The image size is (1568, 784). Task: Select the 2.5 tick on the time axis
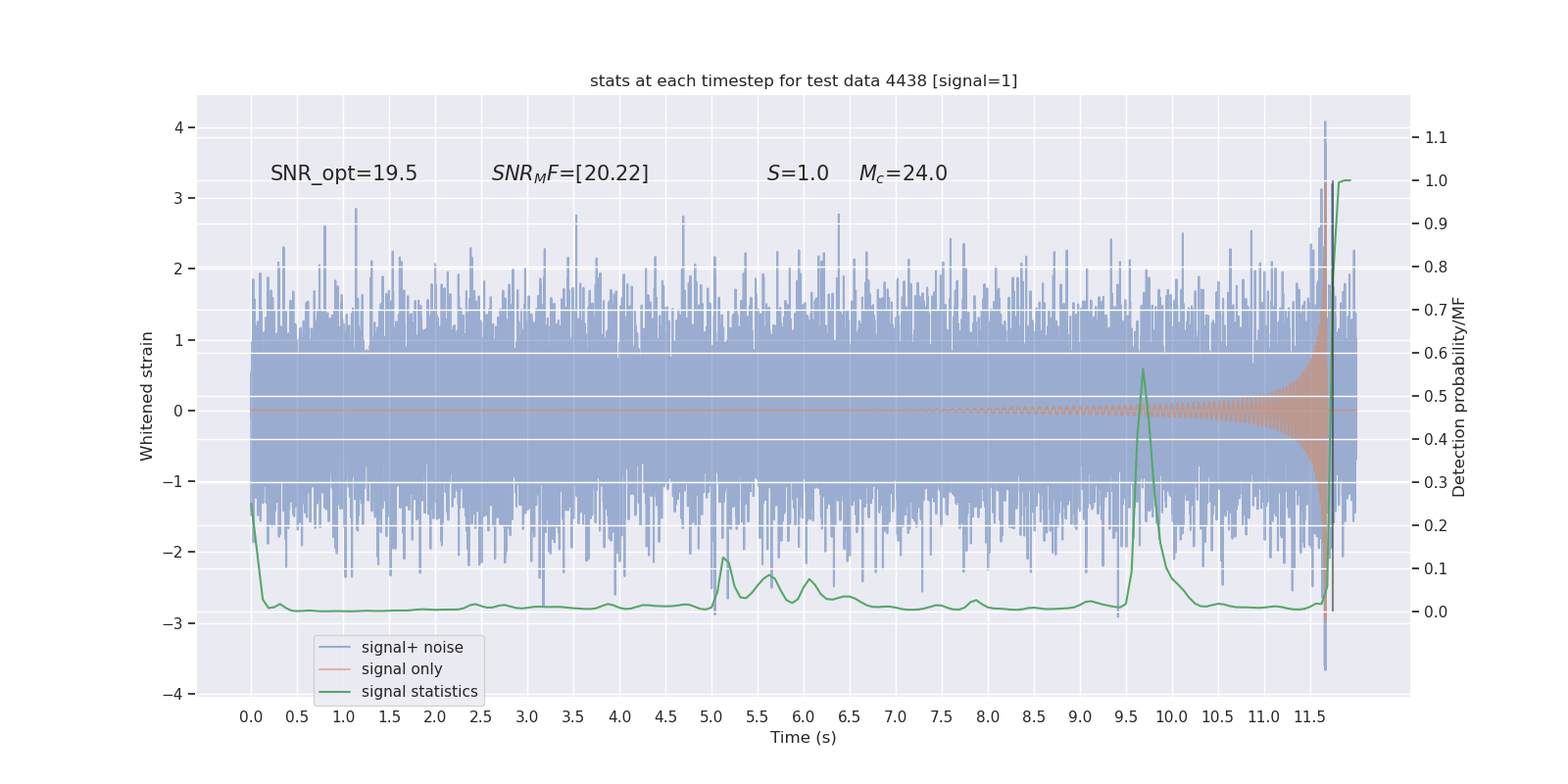(x=481, y=716)
